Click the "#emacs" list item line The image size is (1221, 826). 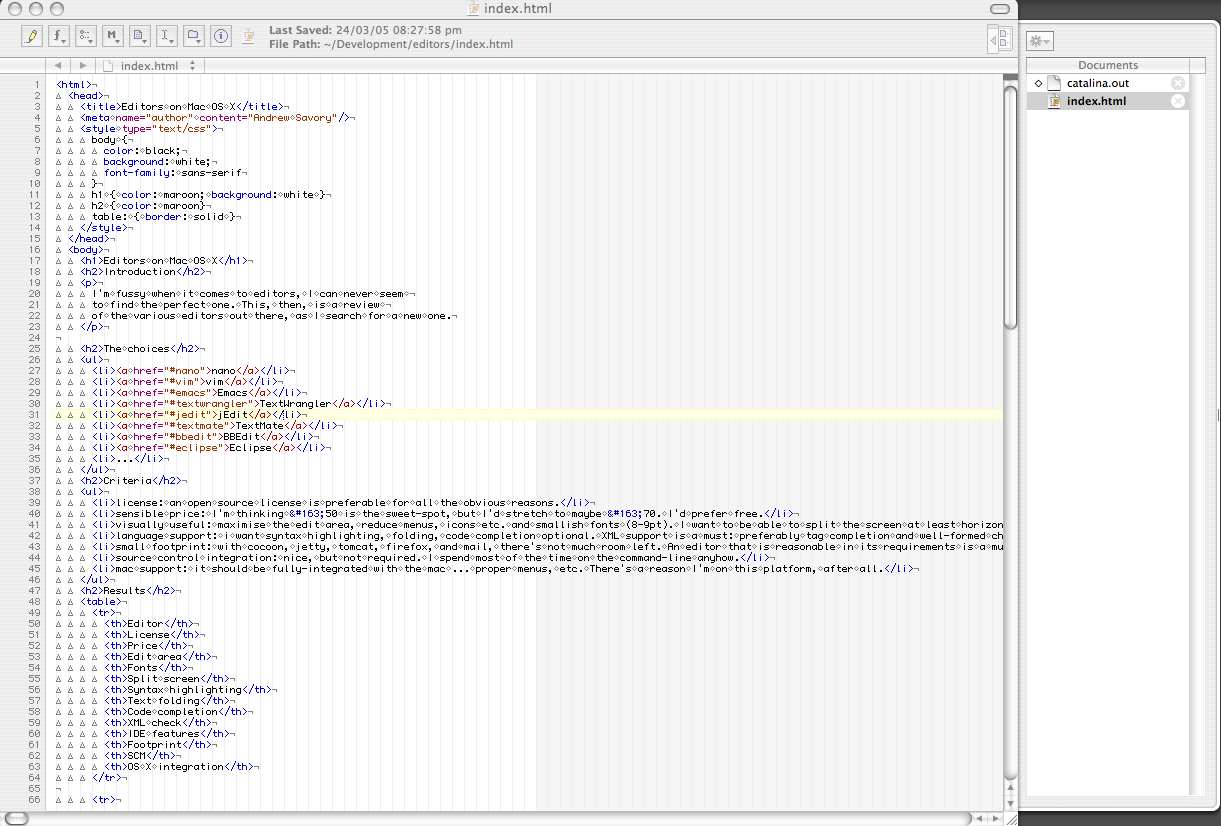(x=191, y=392)
